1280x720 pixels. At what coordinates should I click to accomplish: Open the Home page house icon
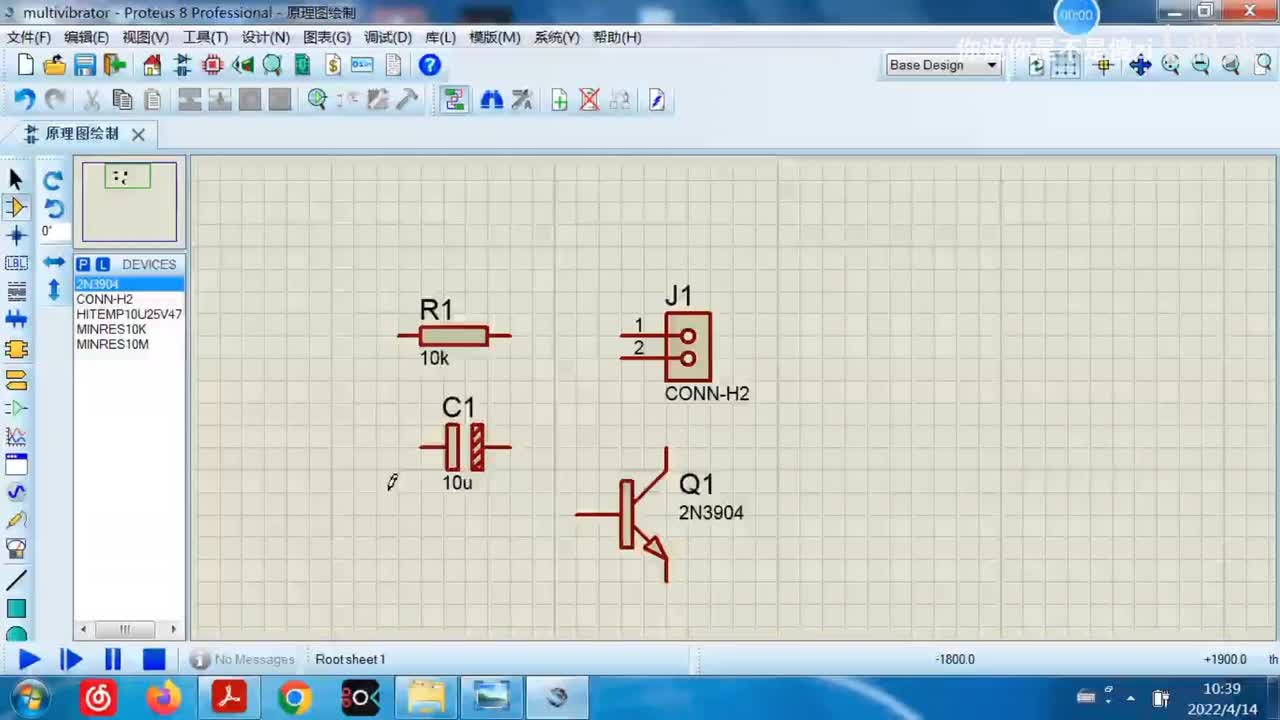pyautogui.click(x=152, y=65)
